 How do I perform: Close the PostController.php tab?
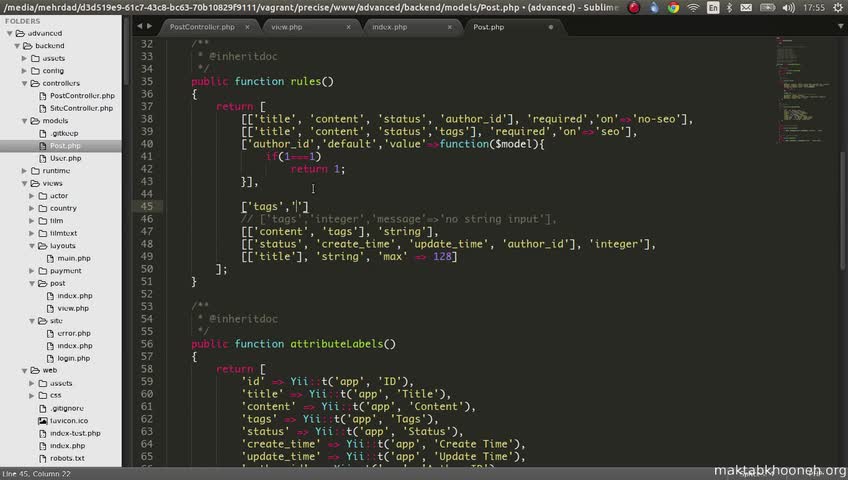(249, 27)
